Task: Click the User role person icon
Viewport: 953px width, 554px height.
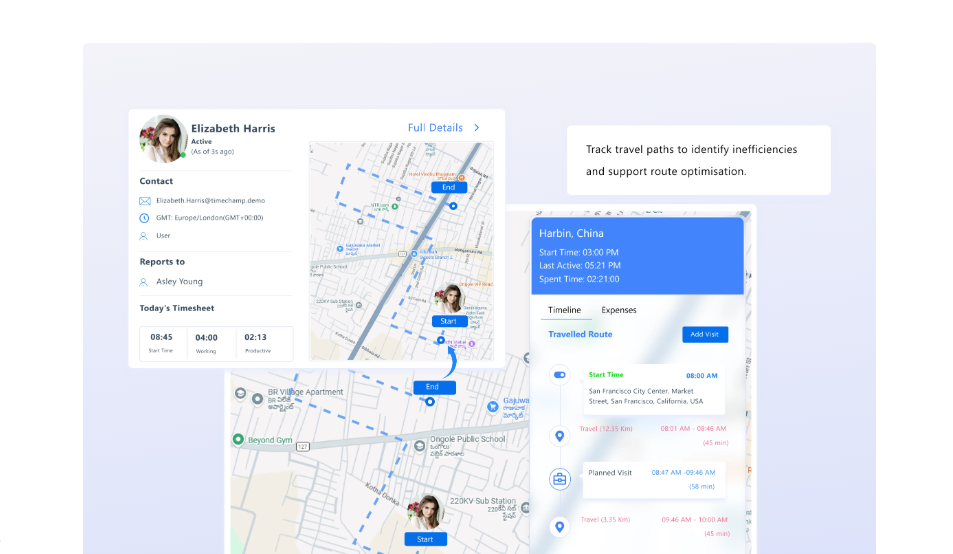Action: point(143,236)
